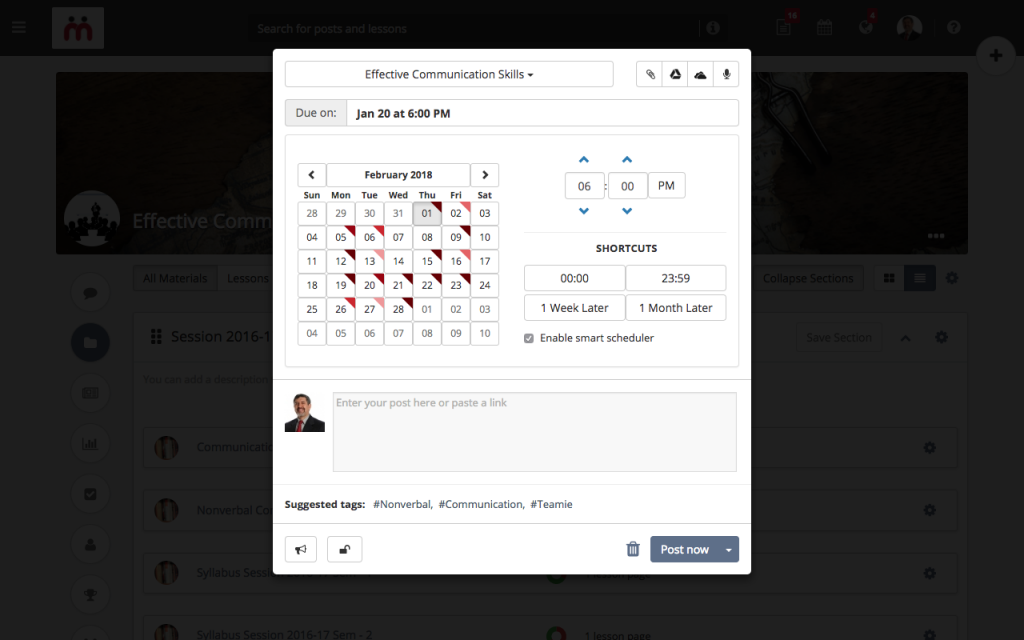Go to the previous calendar month
The width and height of the screenshot is (1024, 640).
pyautogui.click(x=312, y=175)
